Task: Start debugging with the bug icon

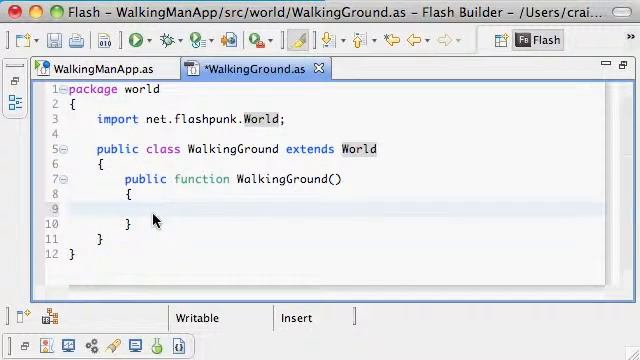Action: pos(167,40)
